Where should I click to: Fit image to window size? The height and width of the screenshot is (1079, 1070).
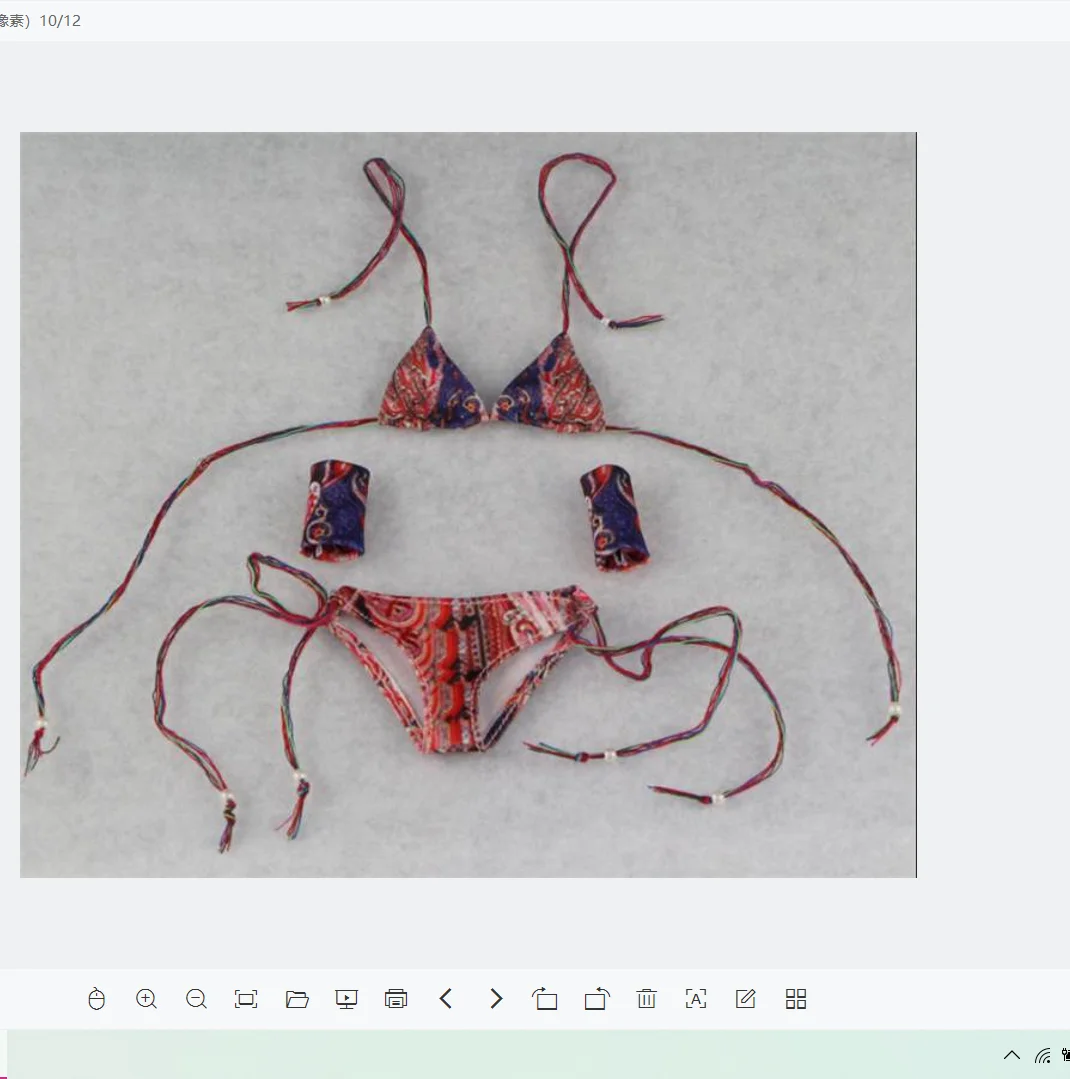pos(246,999)
